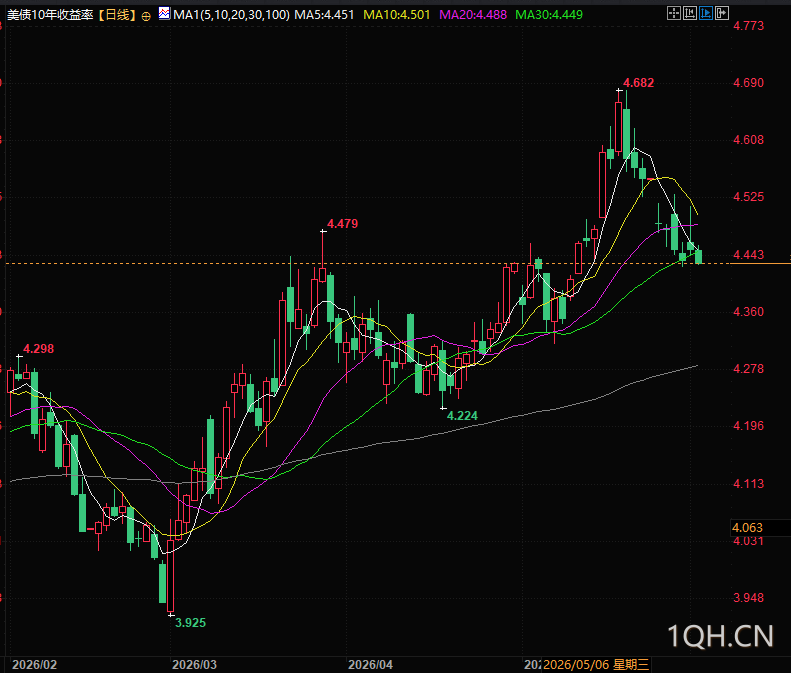791x673 pixels.
Task: Click the panel expand-right arrow icon
Action: click(x=722, y=13)
